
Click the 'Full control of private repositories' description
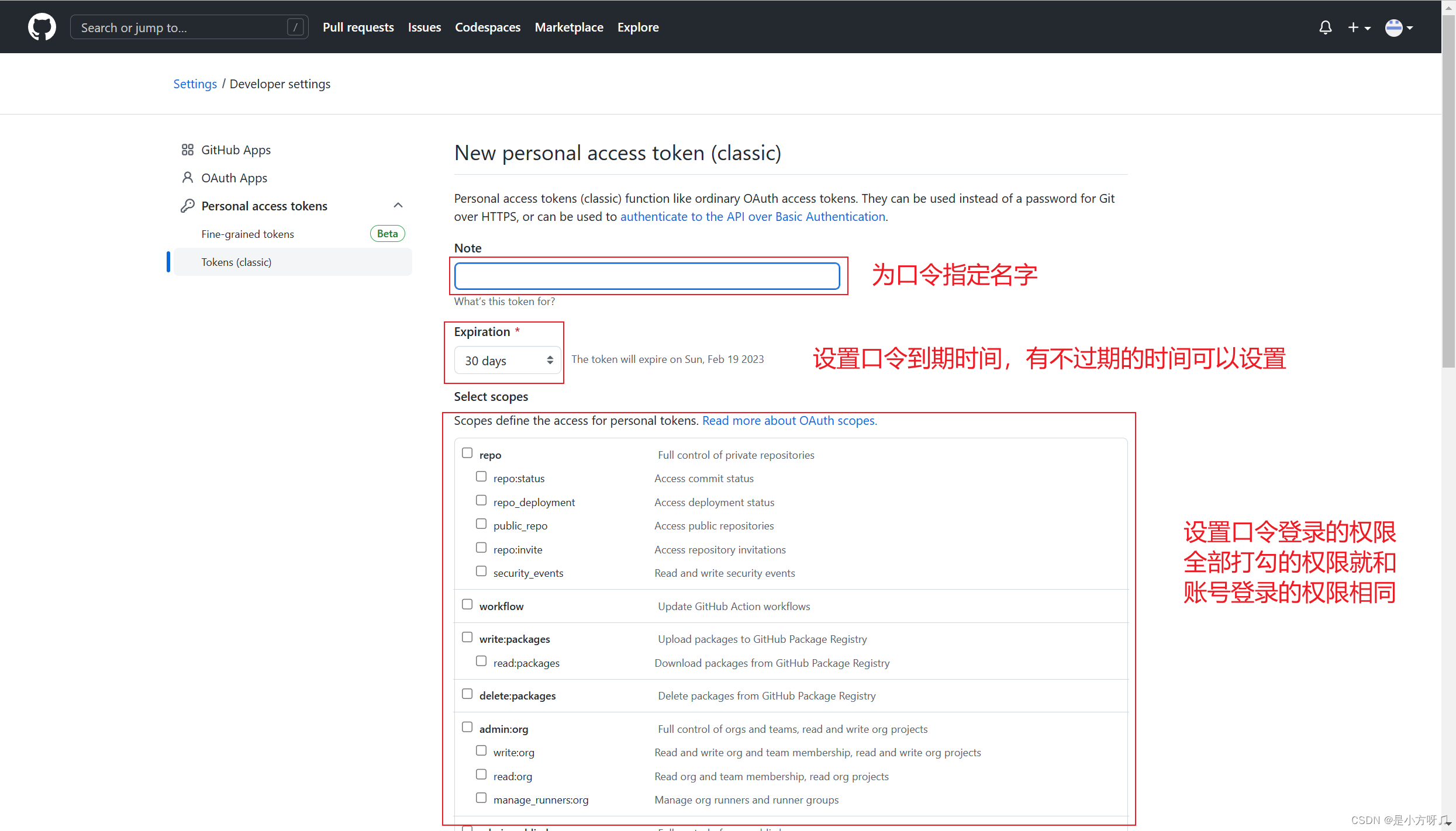pyautogui.click(x=736, y=455)
